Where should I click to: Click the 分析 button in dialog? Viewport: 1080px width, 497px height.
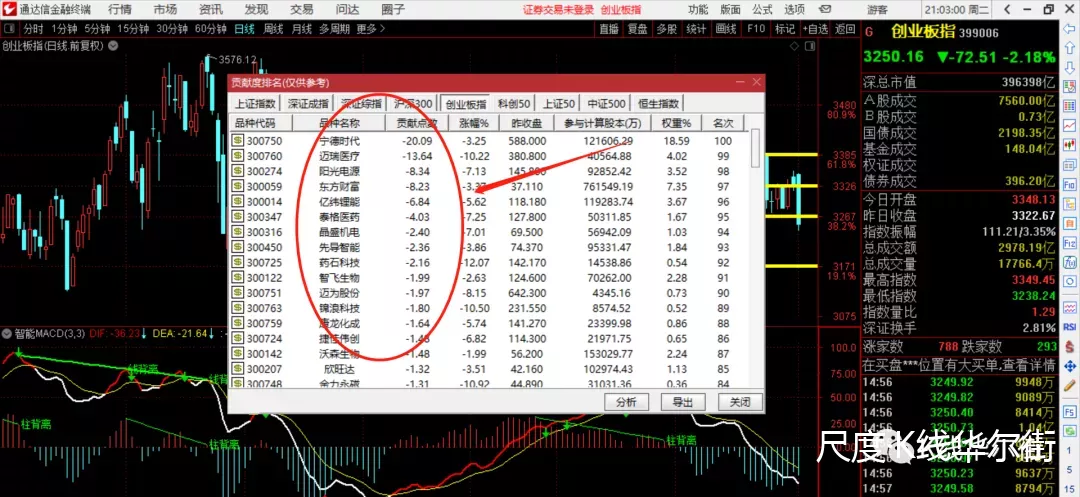[x=626, y=403]
